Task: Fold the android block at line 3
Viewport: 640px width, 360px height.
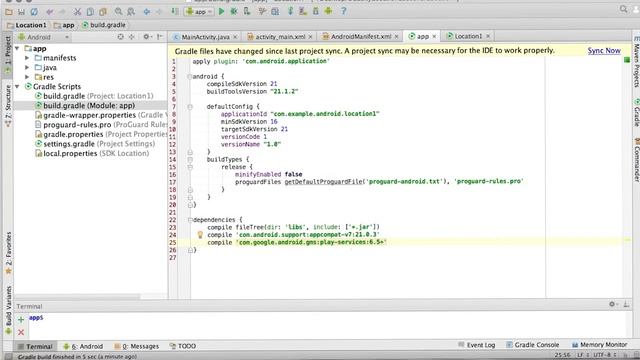Action: pos(190,76)
